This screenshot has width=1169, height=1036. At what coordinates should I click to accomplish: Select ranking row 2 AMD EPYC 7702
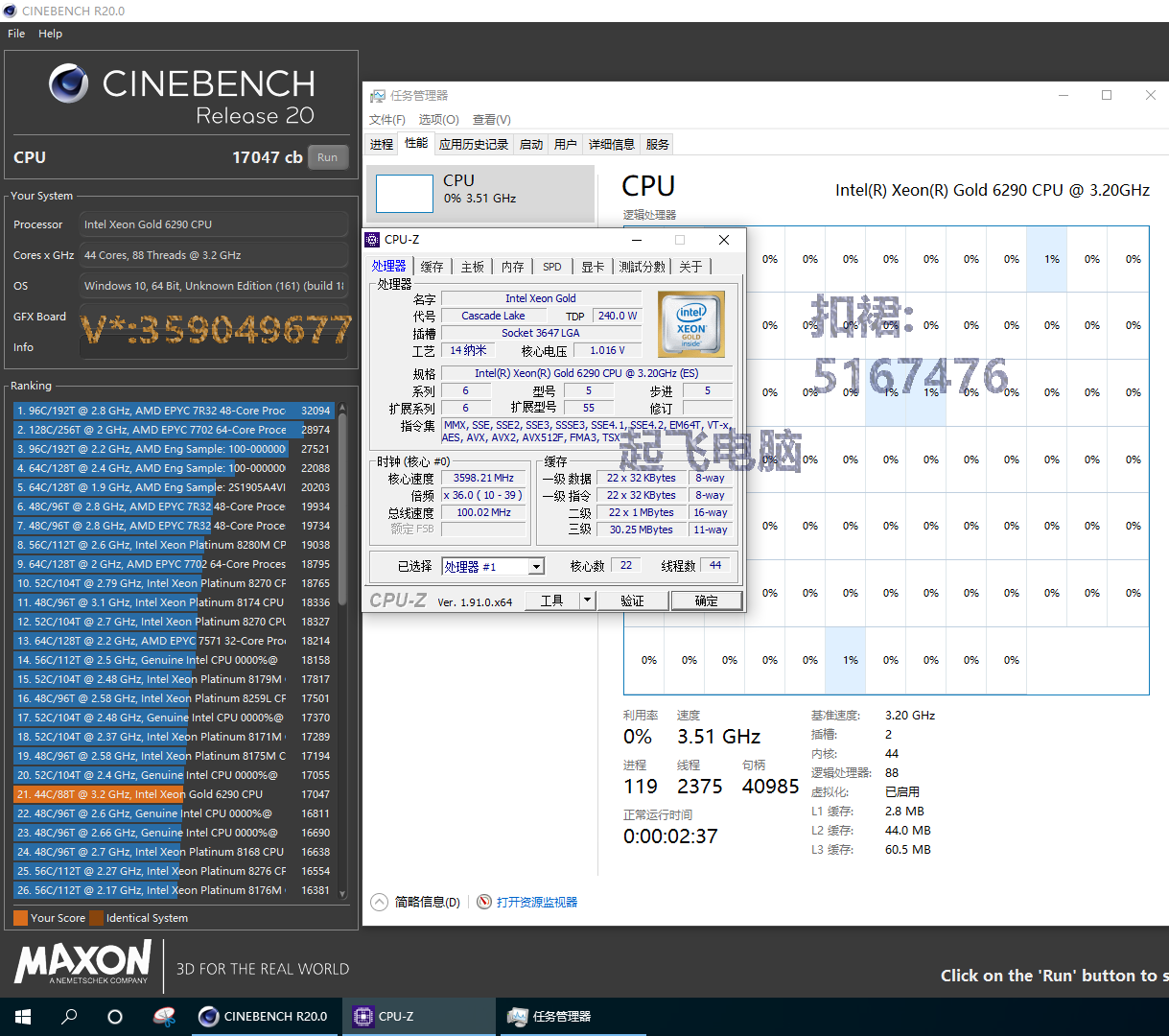[x=174, y=430]
